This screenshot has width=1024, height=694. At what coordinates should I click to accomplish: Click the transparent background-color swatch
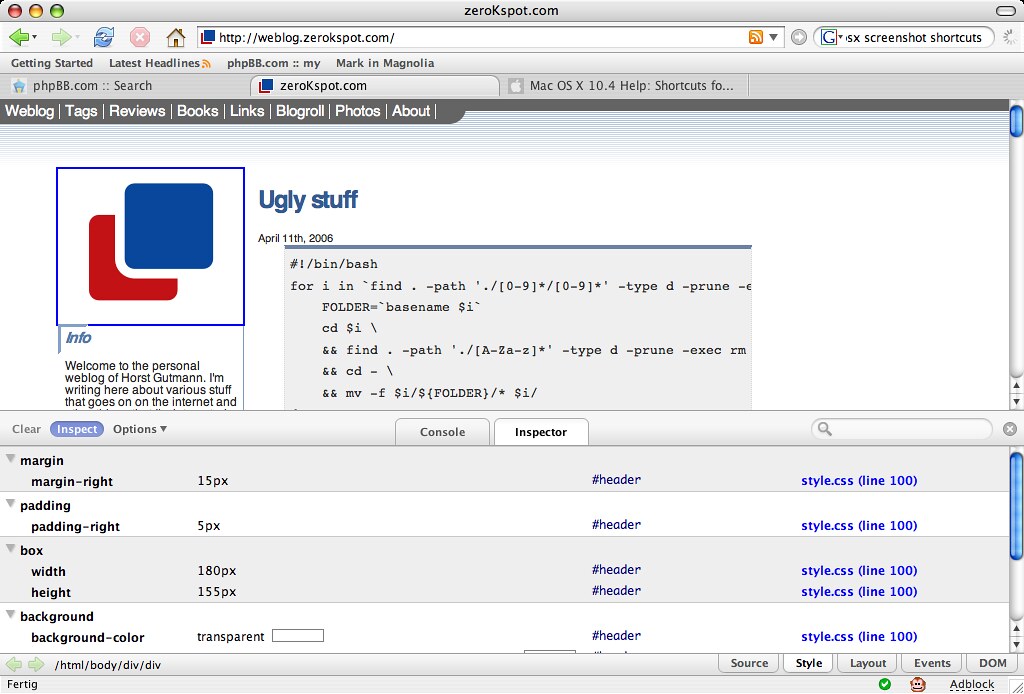pyautogui.click(x=299, y=634)
